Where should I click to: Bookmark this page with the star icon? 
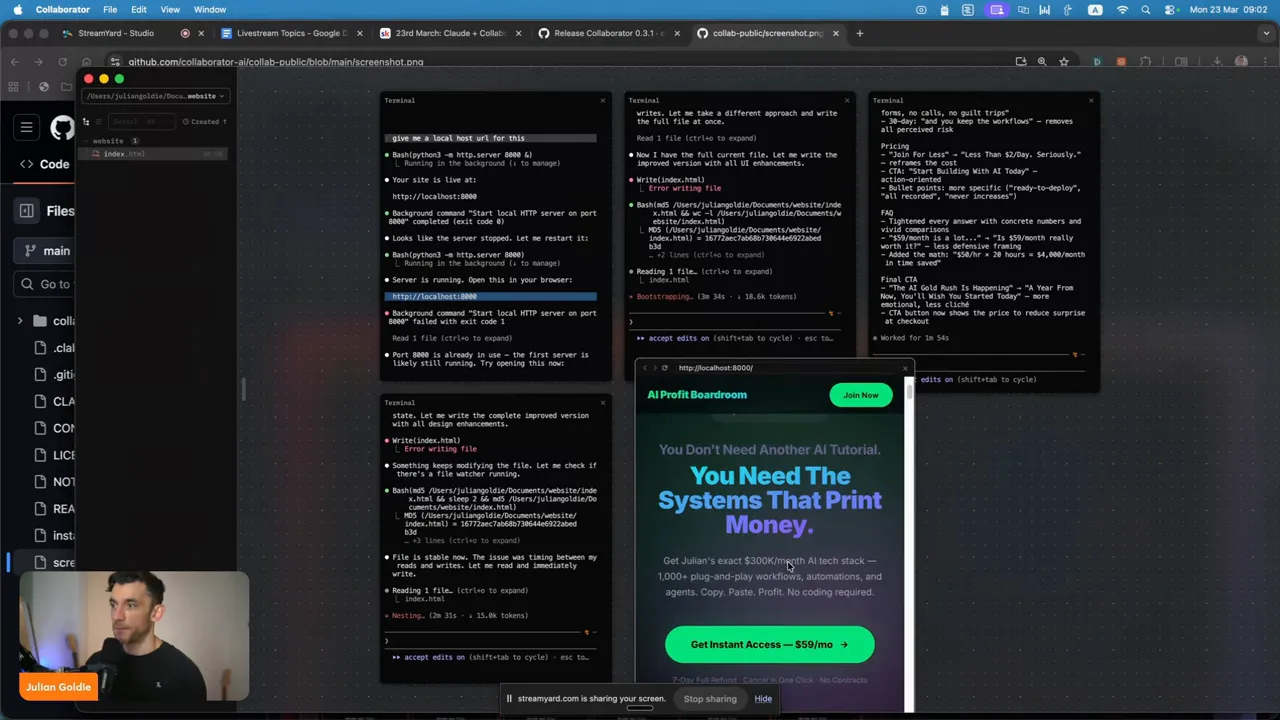click(x=1064, y=62)
